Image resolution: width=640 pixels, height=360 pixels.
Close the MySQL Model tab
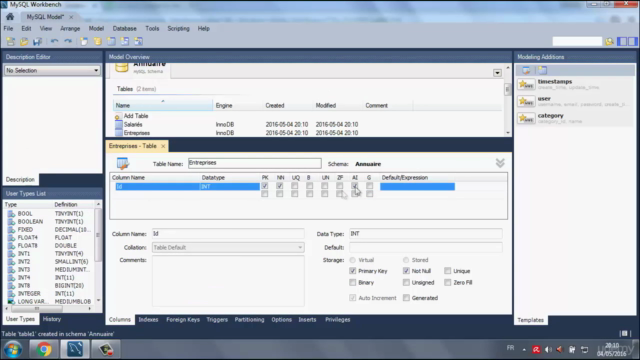coord(71,17)
